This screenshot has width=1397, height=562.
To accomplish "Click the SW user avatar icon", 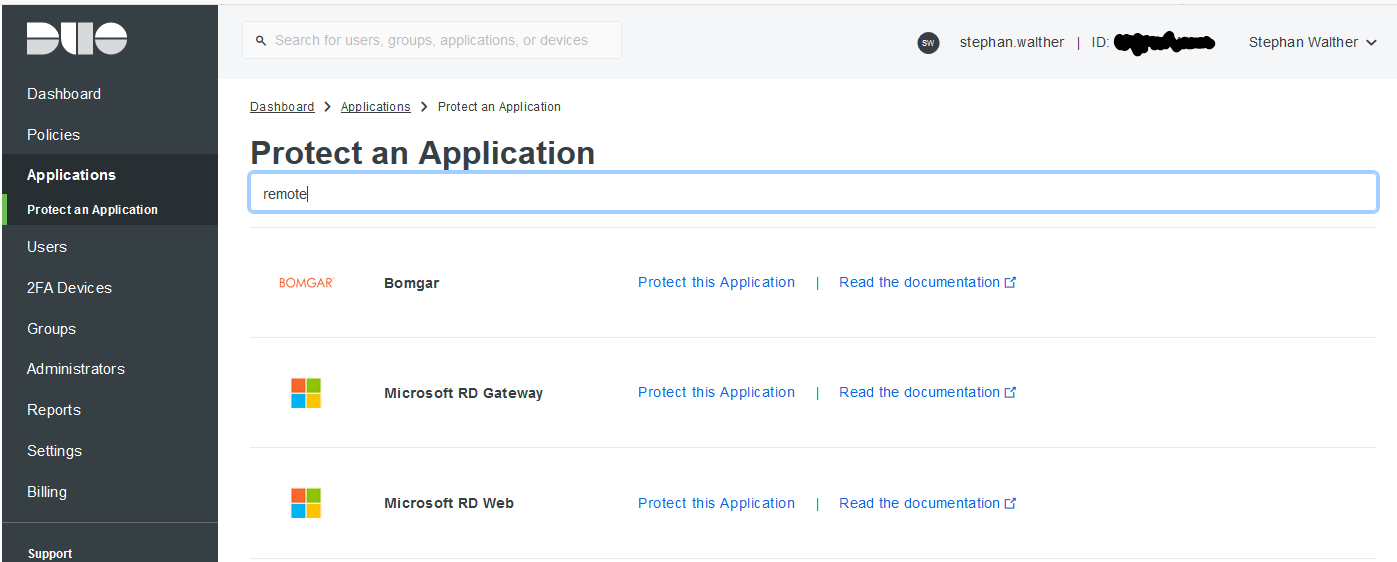I will click(928, 43).
